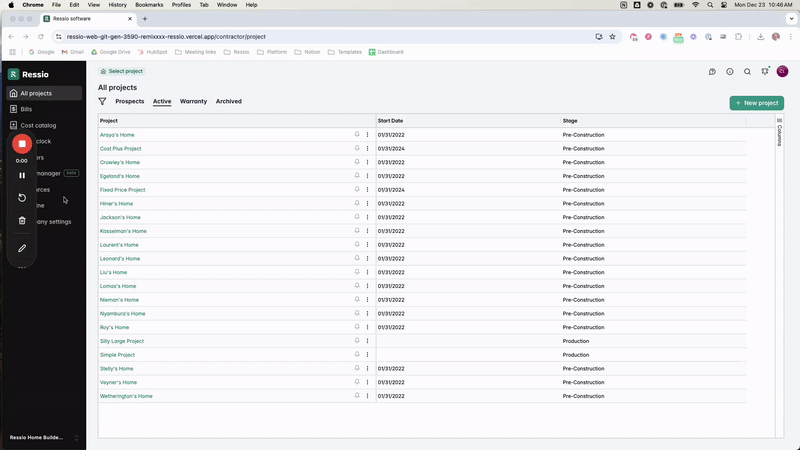This screenshot has height=450, width=800.
Task: Open the three-dot menu for Crowley's Home
Action: pyautogui.click(x=367, y=162)
